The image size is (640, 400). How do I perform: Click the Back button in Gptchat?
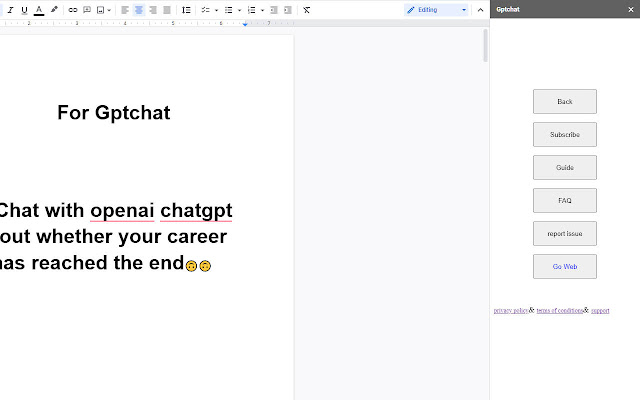[x=564, y=102]
